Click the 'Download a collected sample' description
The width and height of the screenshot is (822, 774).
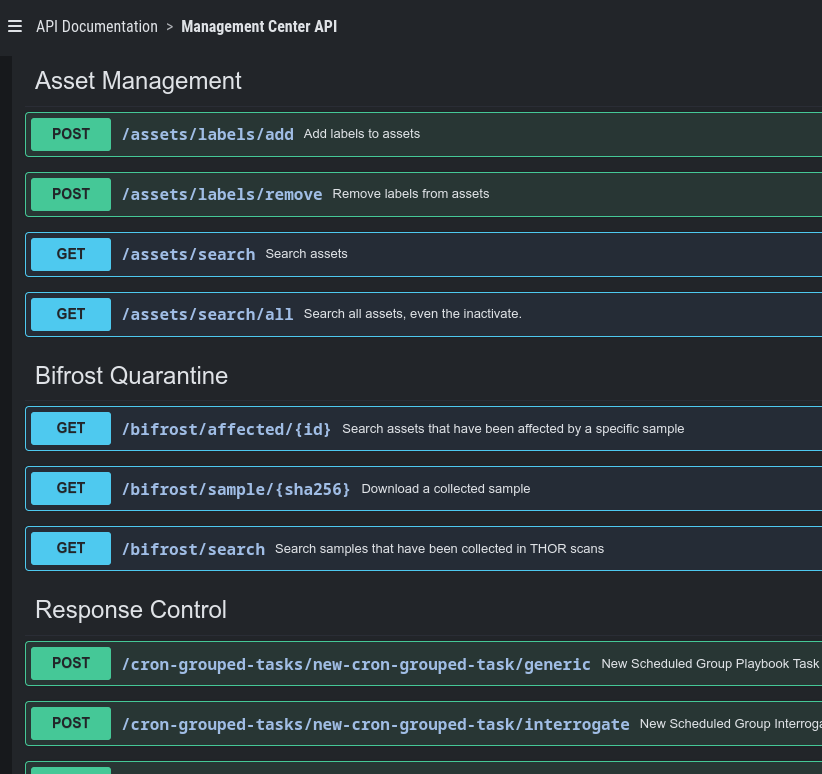445,489
